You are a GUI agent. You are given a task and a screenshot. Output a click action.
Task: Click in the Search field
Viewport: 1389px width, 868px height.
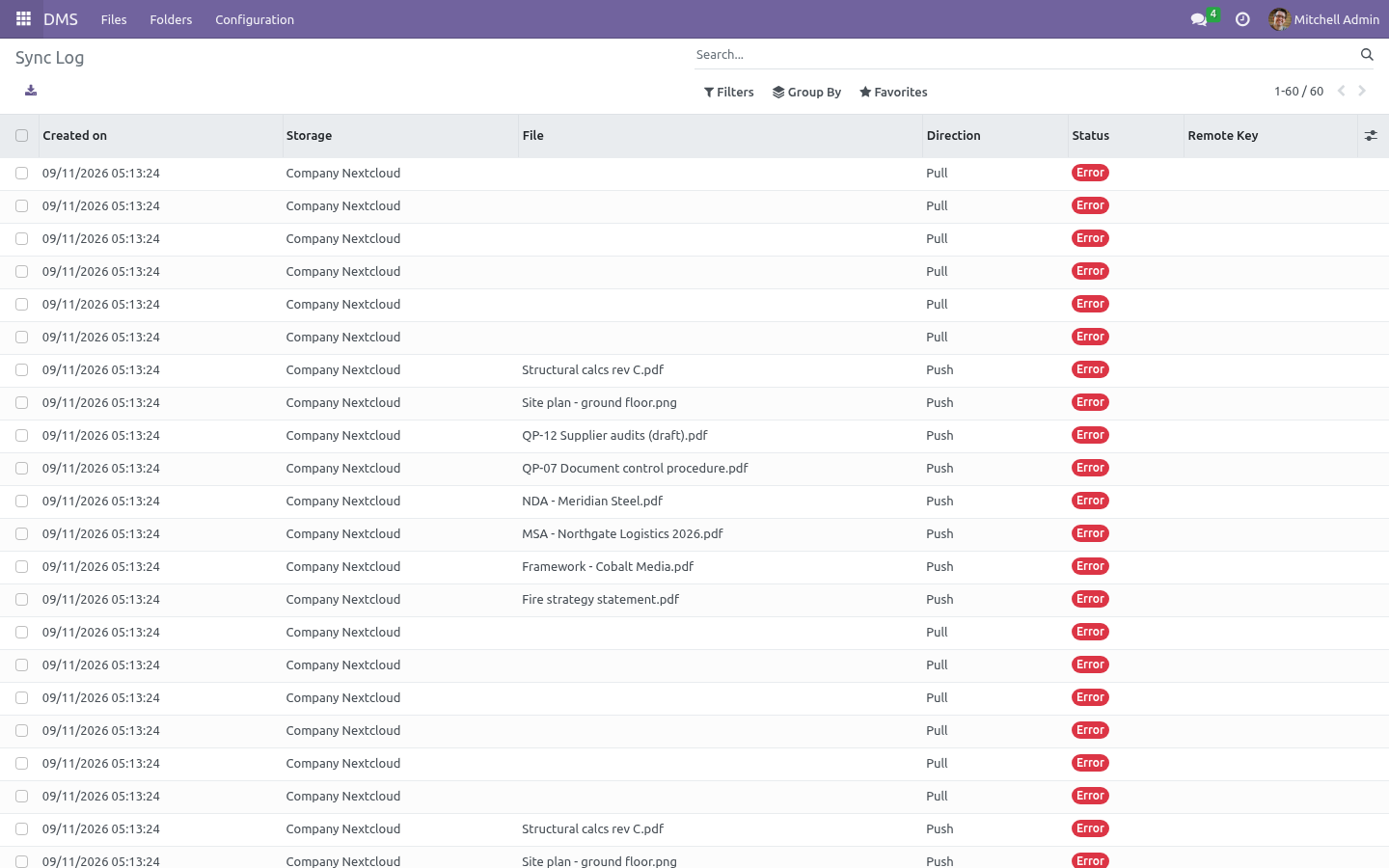1025,55
